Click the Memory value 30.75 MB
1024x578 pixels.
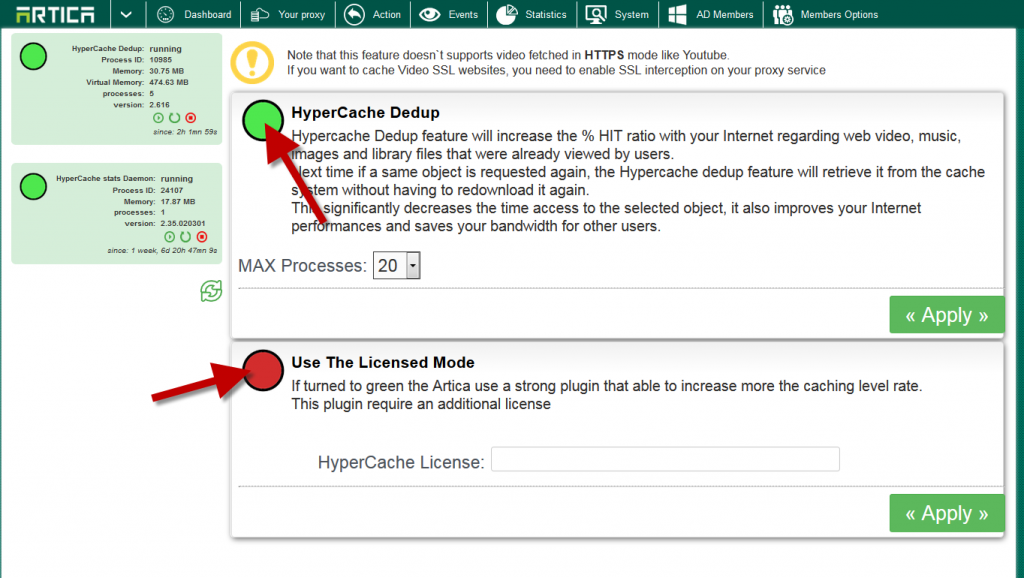167,71
